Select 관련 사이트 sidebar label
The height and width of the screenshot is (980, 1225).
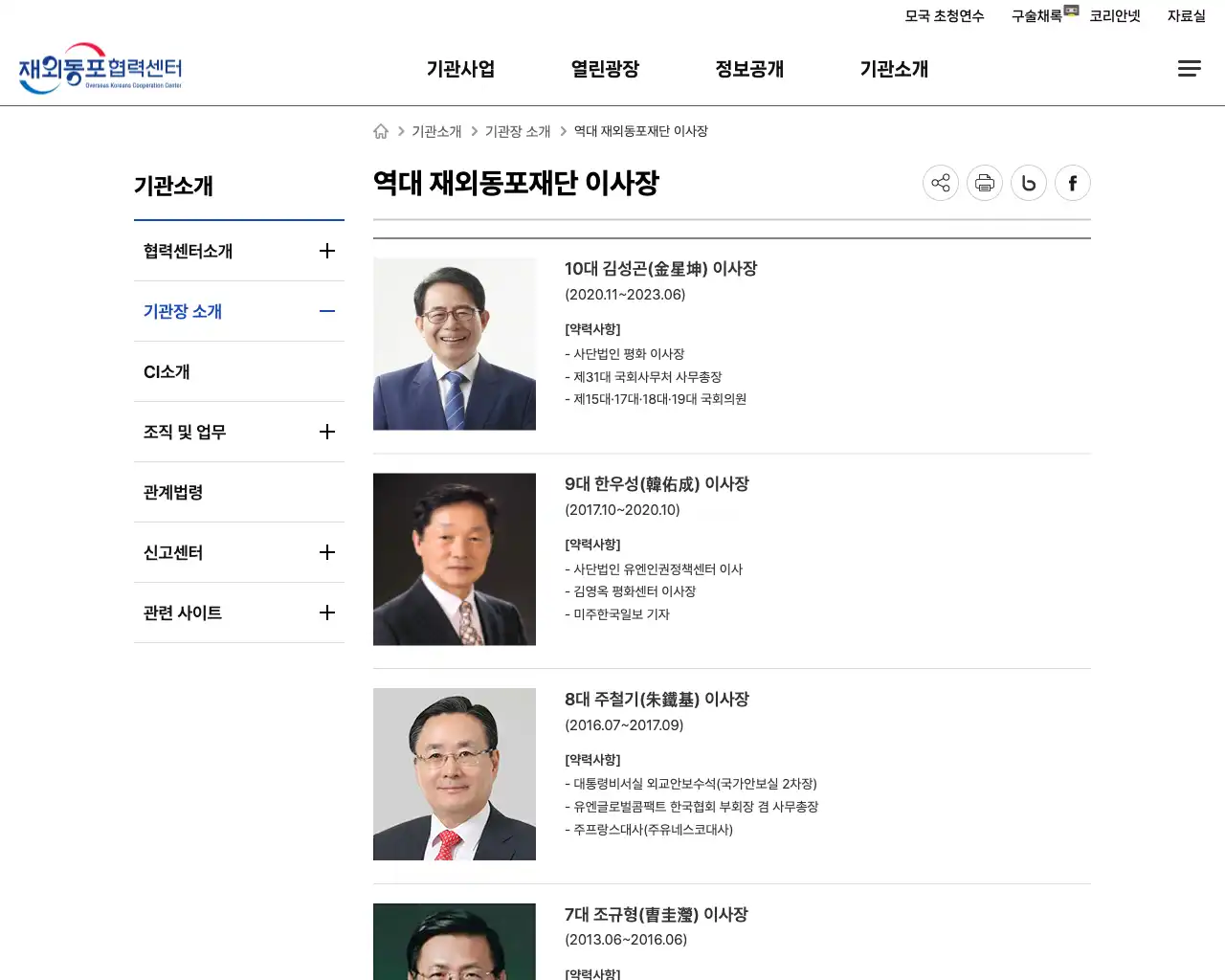(x=183, y=612)
